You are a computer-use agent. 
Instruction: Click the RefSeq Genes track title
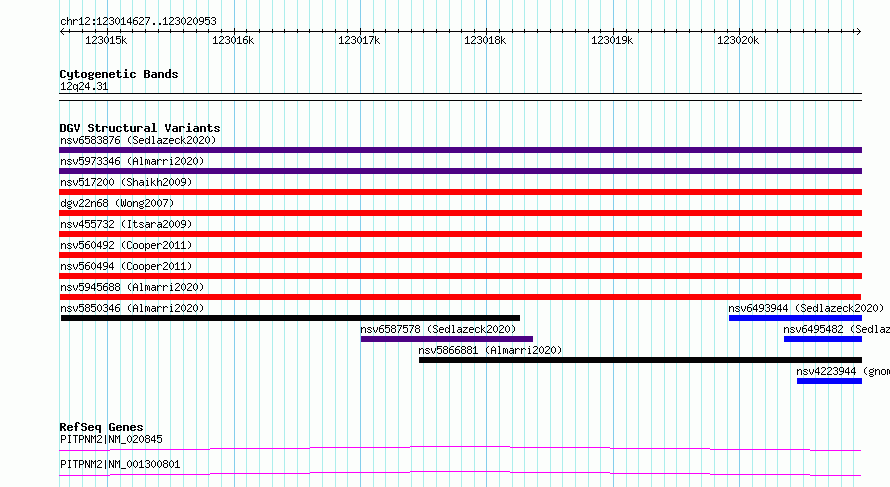click(101, 427)
